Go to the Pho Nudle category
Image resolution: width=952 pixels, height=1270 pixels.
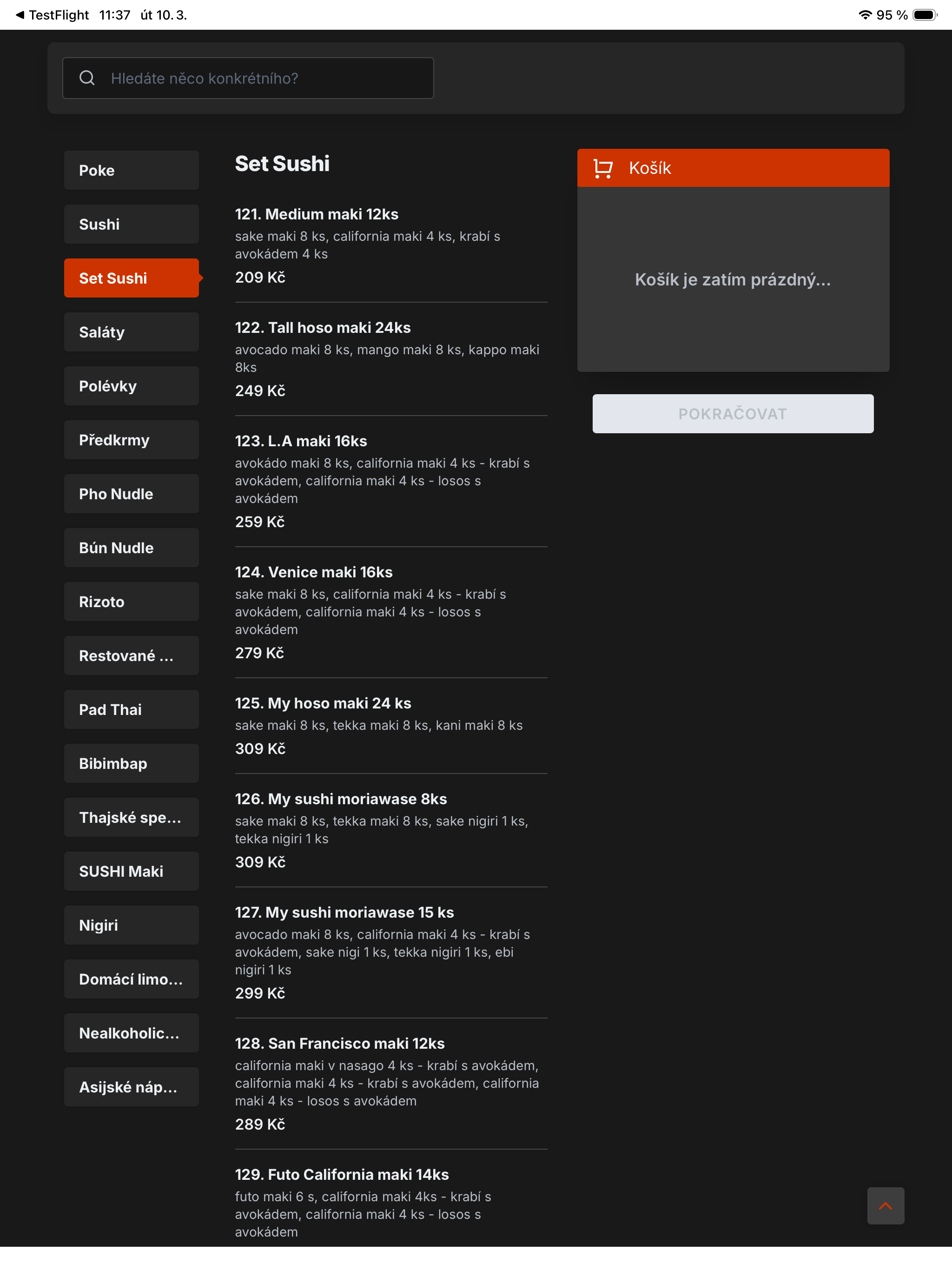point(132,494)
